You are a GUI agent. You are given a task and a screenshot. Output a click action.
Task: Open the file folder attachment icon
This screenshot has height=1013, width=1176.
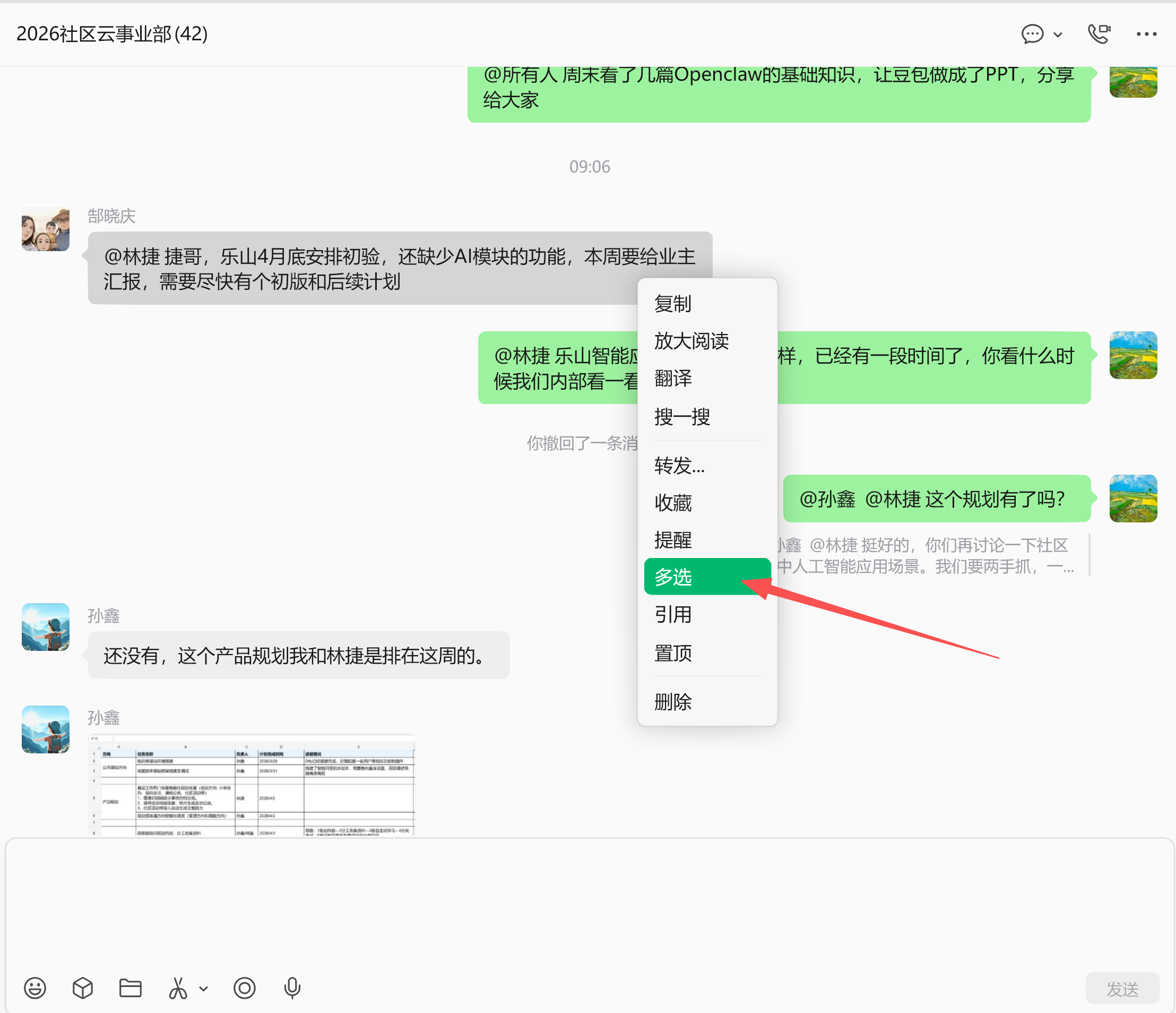131,988
